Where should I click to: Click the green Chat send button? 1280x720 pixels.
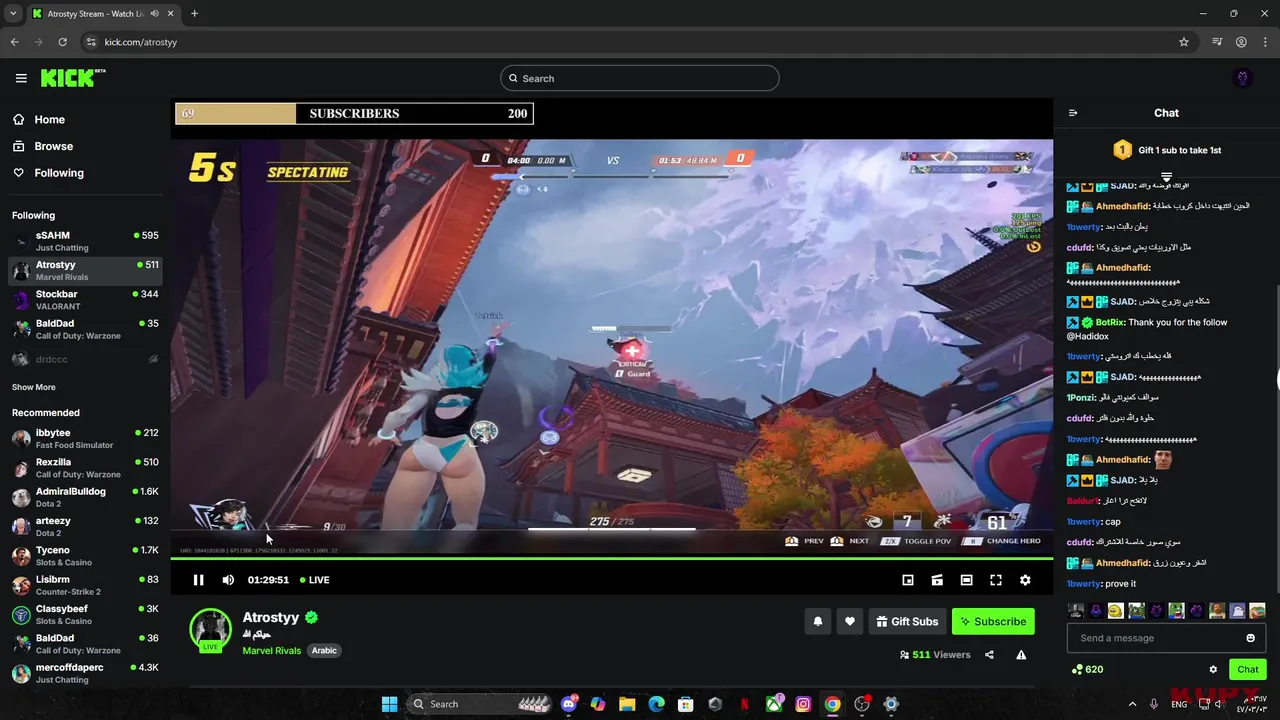pyautogui.click(x=1248, y=669)
